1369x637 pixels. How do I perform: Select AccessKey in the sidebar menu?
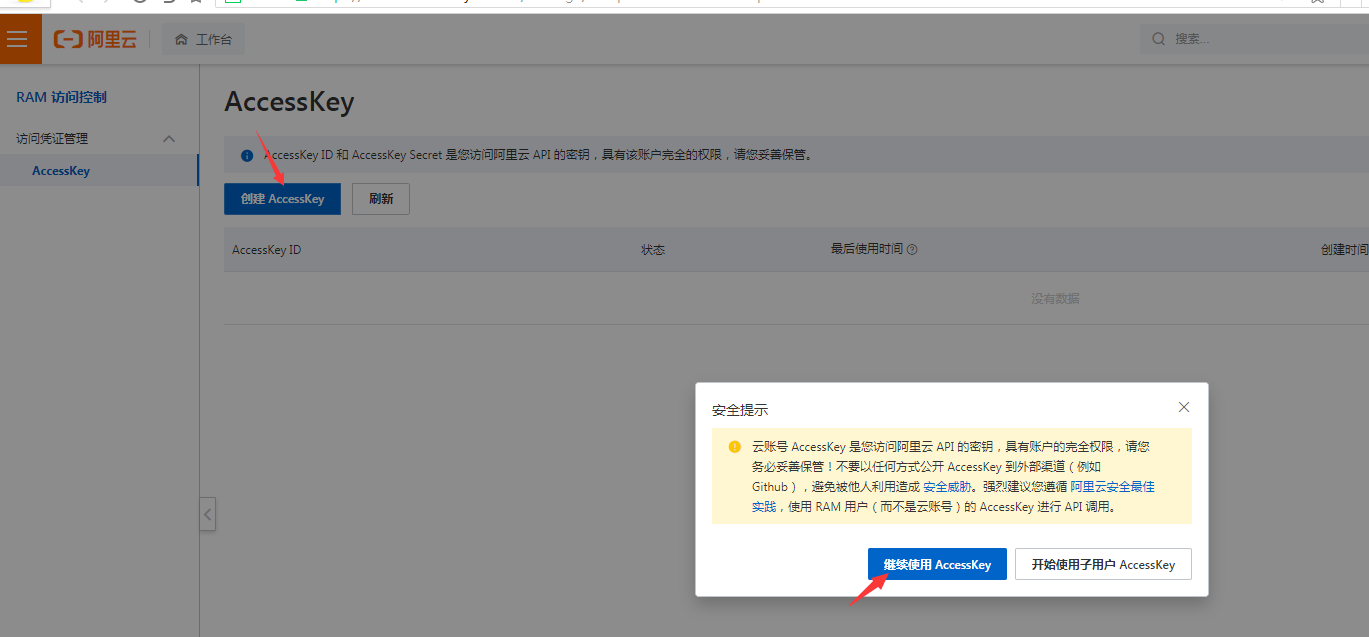[x=61, y=171]
